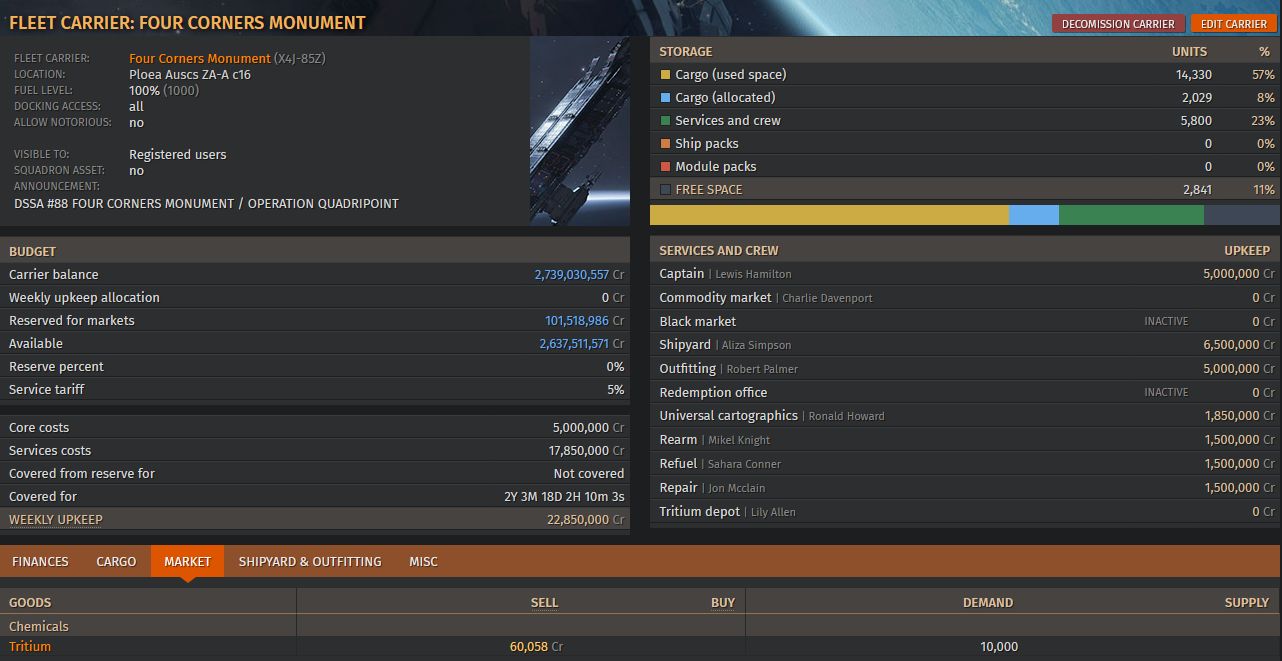Viewport: 1282px width, 661px height.
Task: Click the 'Registered users' visibility value
Action: click(178, 155)
